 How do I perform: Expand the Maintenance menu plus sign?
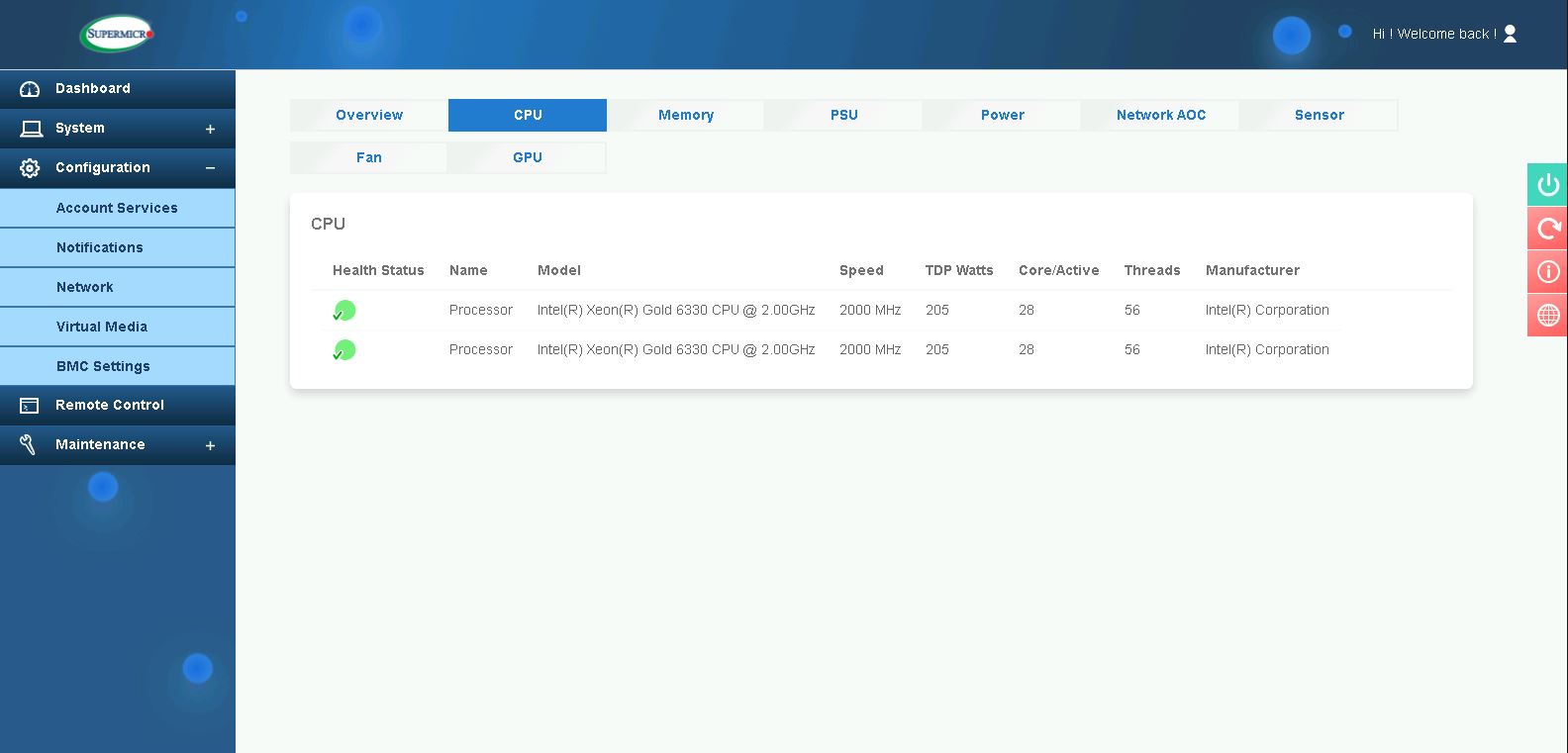(x=210, y=446)
